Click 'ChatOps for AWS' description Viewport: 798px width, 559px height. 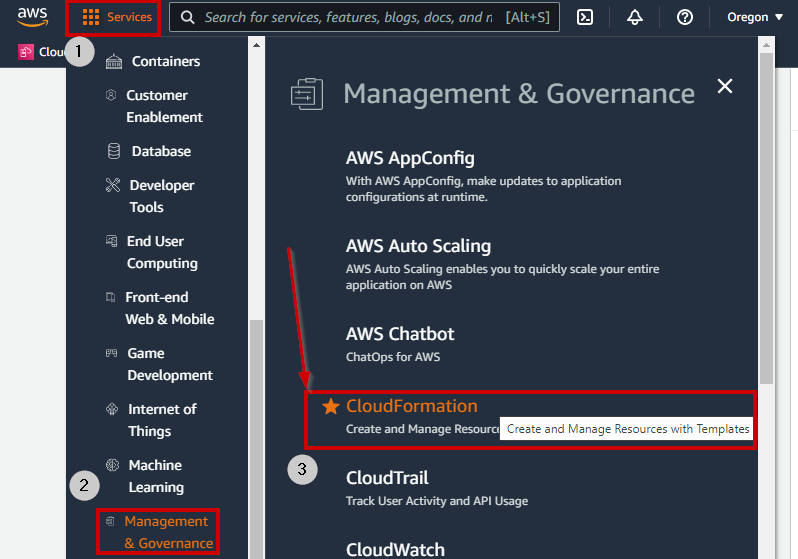393,357
